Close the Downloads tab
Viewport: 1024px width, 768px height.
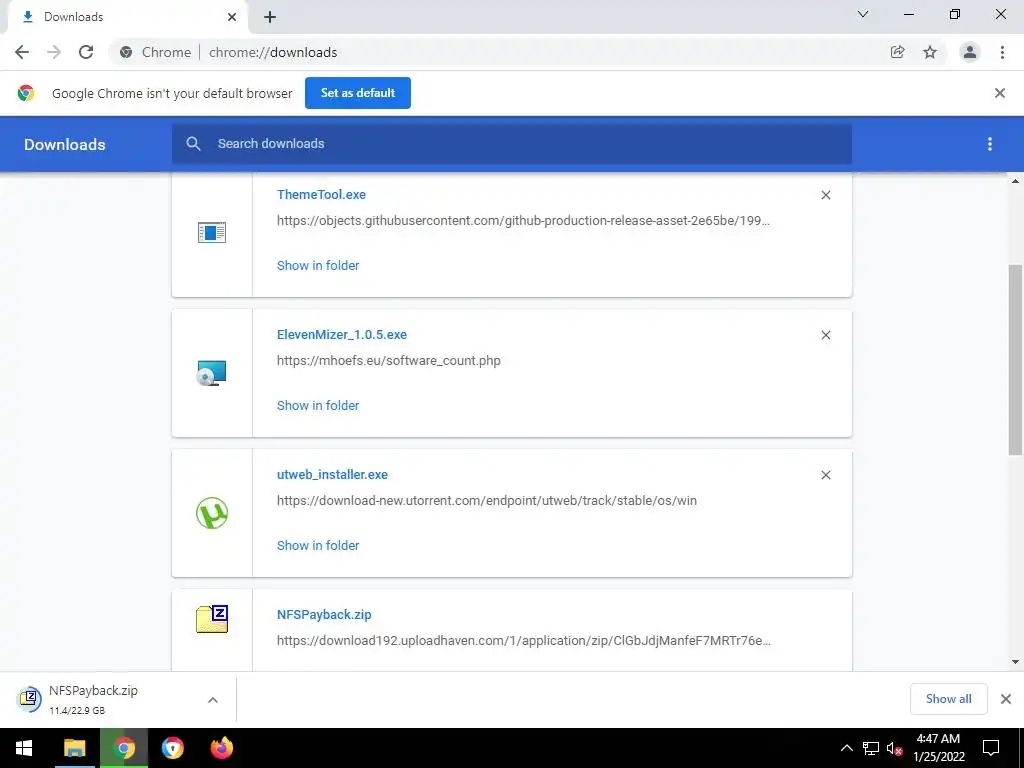(232, 17)
